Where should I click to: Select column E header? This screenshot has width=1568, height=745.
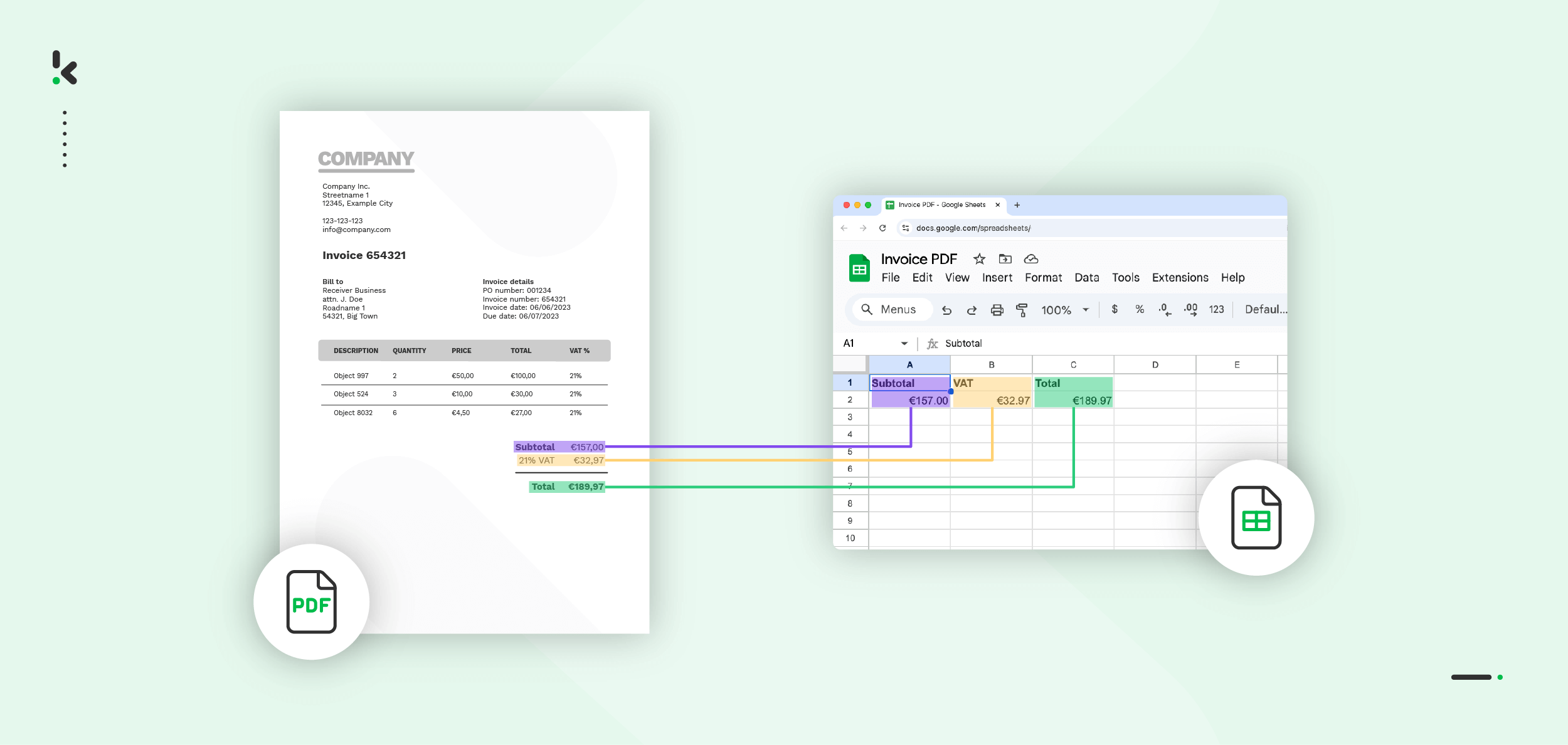[1237, 365]
